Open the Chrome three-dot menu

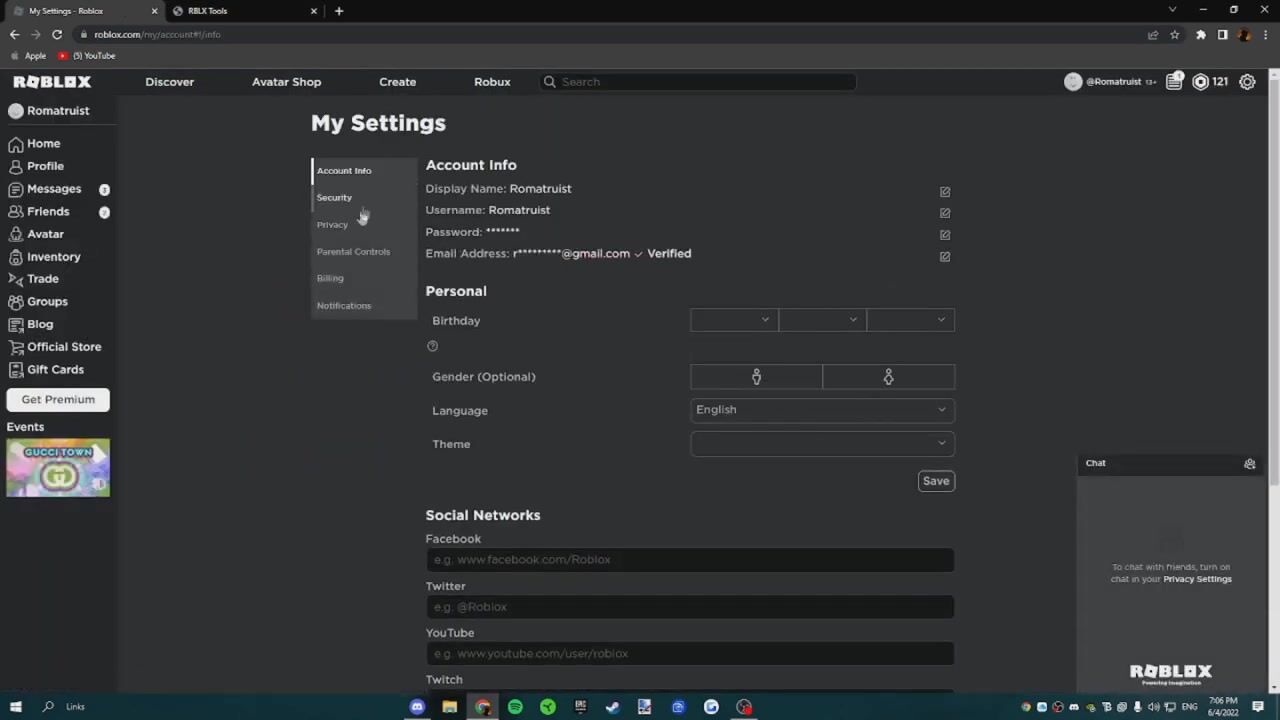click(1265, 34)
